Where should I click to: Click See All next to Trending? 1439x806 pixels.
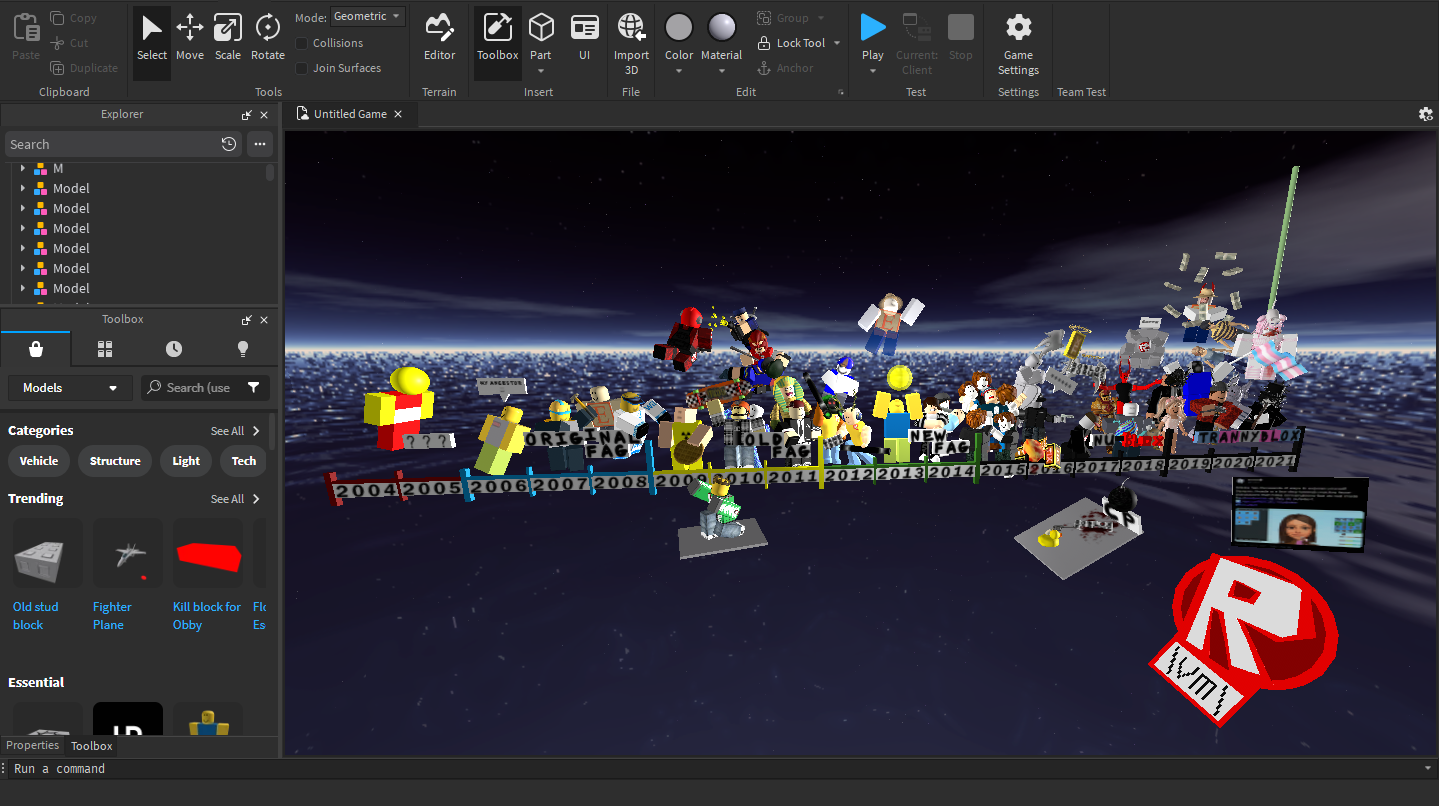236,499
